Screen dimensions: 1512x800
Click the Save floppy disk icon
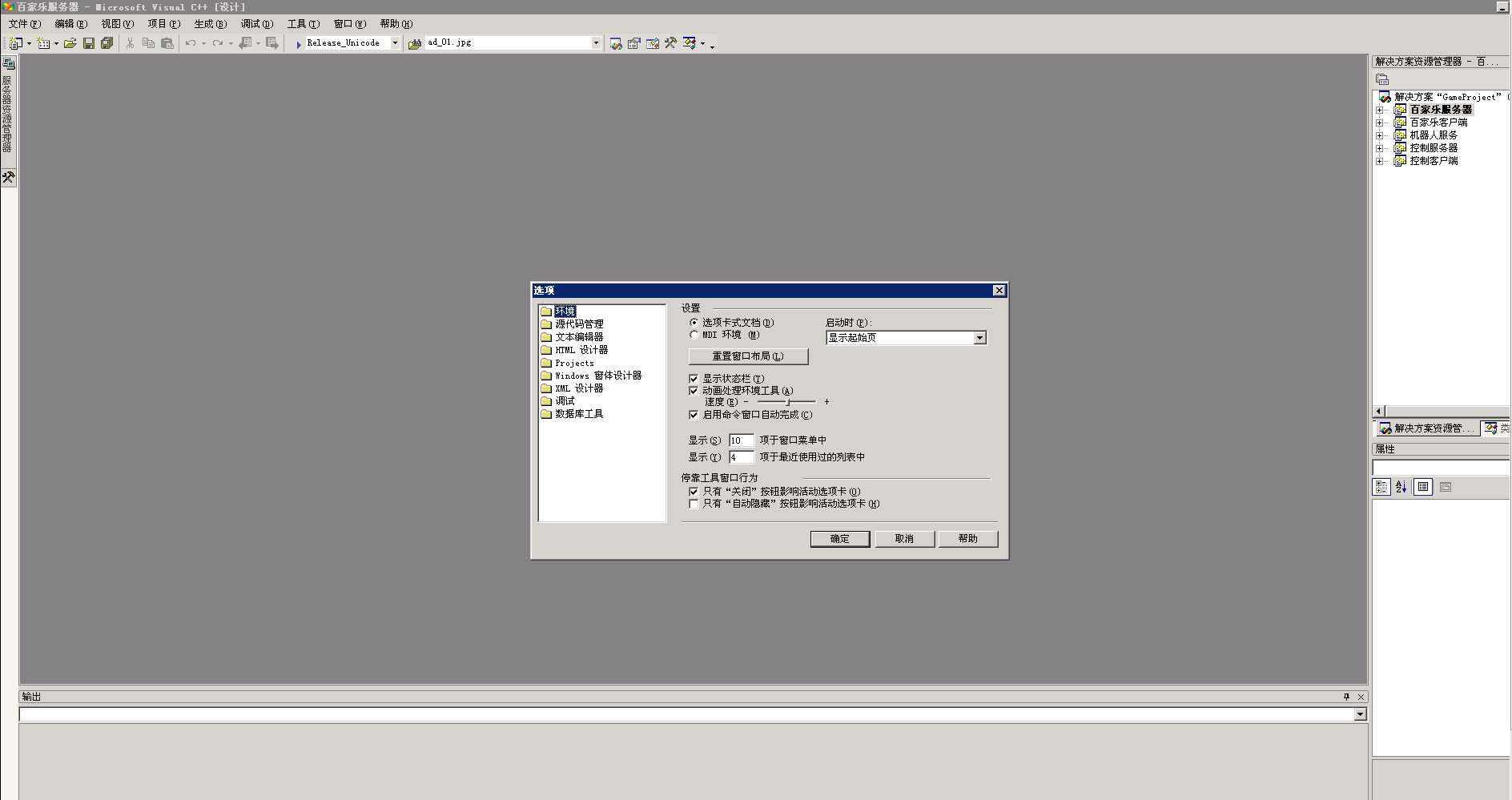(x=89, y=43)
